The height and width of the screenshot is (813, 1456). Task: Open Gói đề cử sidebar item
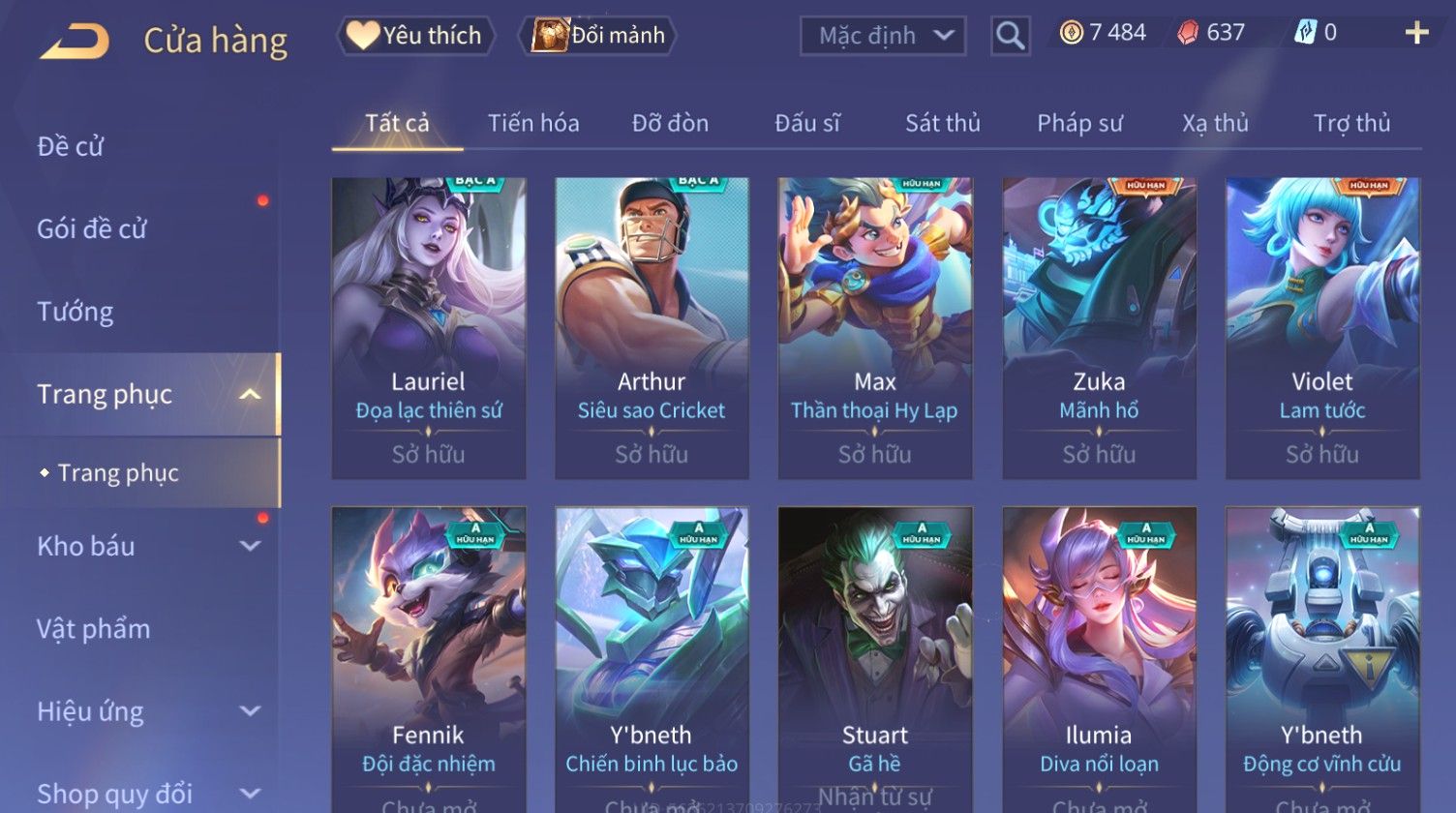(x=92, y=229)
